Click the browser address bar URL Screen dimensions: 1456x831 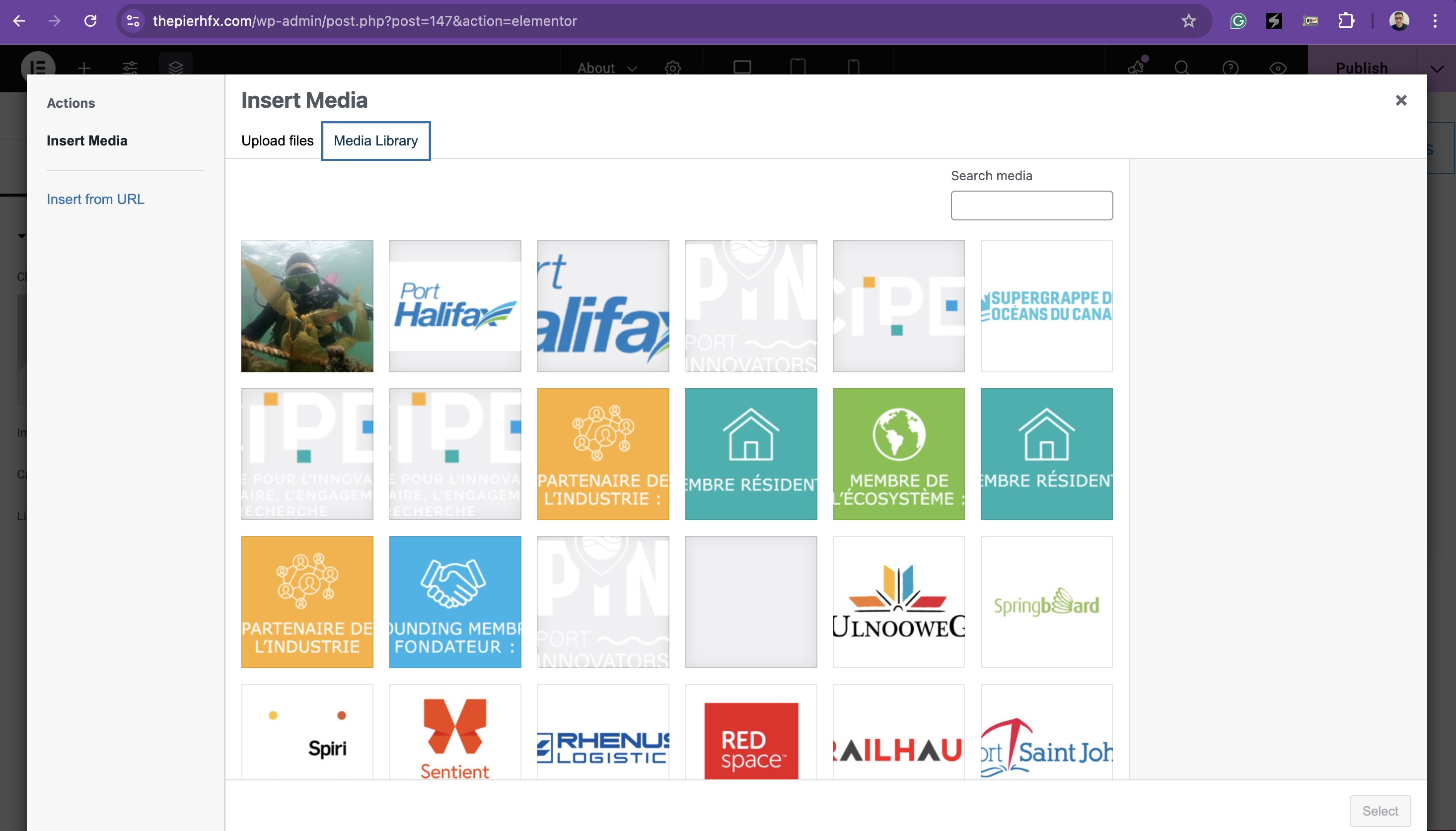point(364,21)
